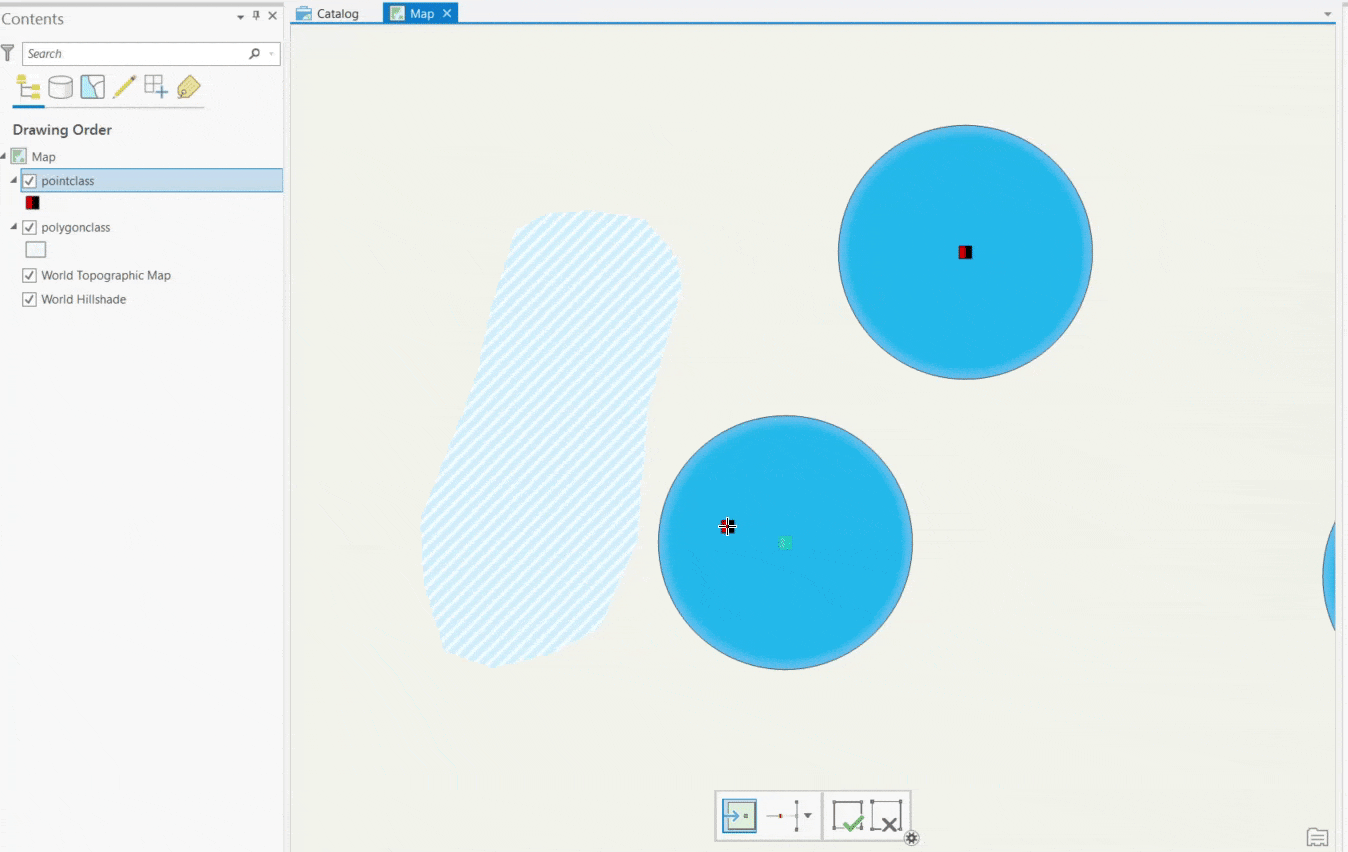Switch to the Catalog tab
Screen dimensions: 1348x852
tap(327, 13)
